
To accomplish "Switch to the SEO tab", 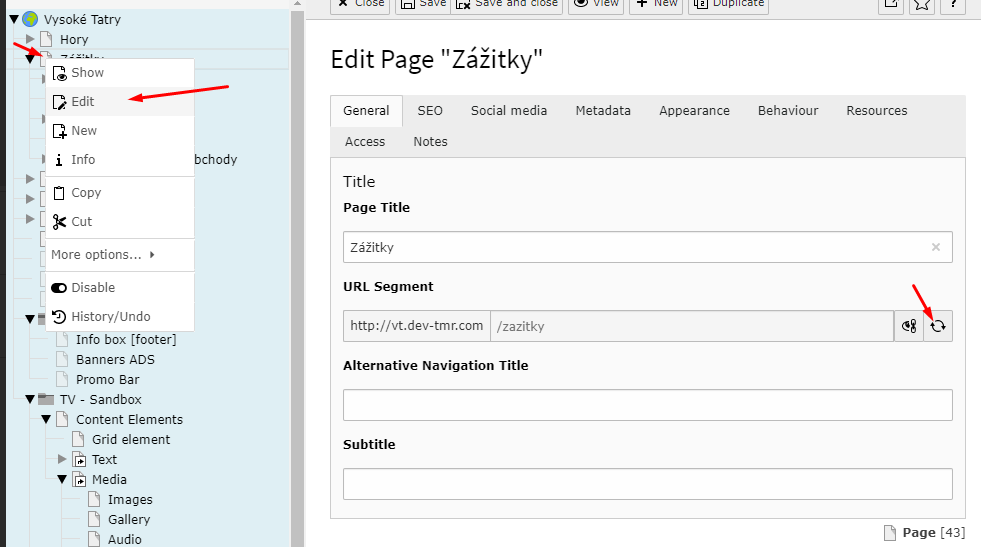I will [x=430, y=111].
